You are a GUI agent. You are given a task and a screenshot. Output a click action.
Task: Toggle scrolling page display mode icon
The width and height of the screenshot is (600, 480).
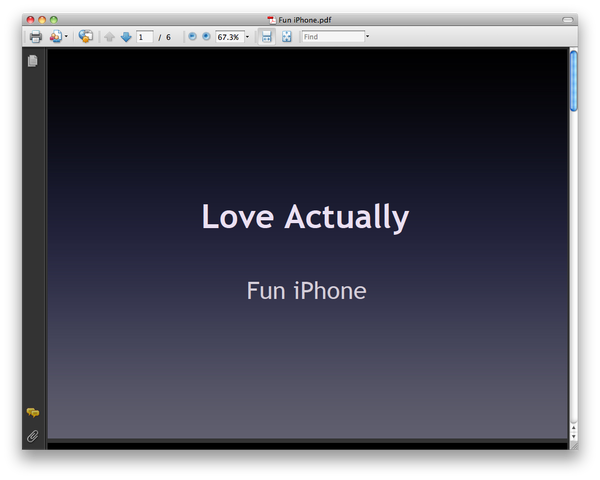click(267, 37)
